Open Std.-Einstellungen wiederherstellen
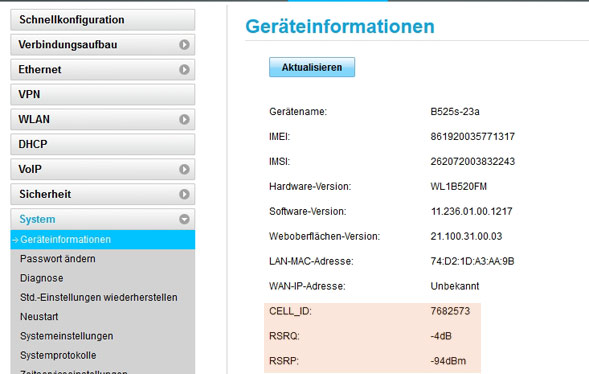Viewport: 589px width, 374px height. click(x=99, y=297)
